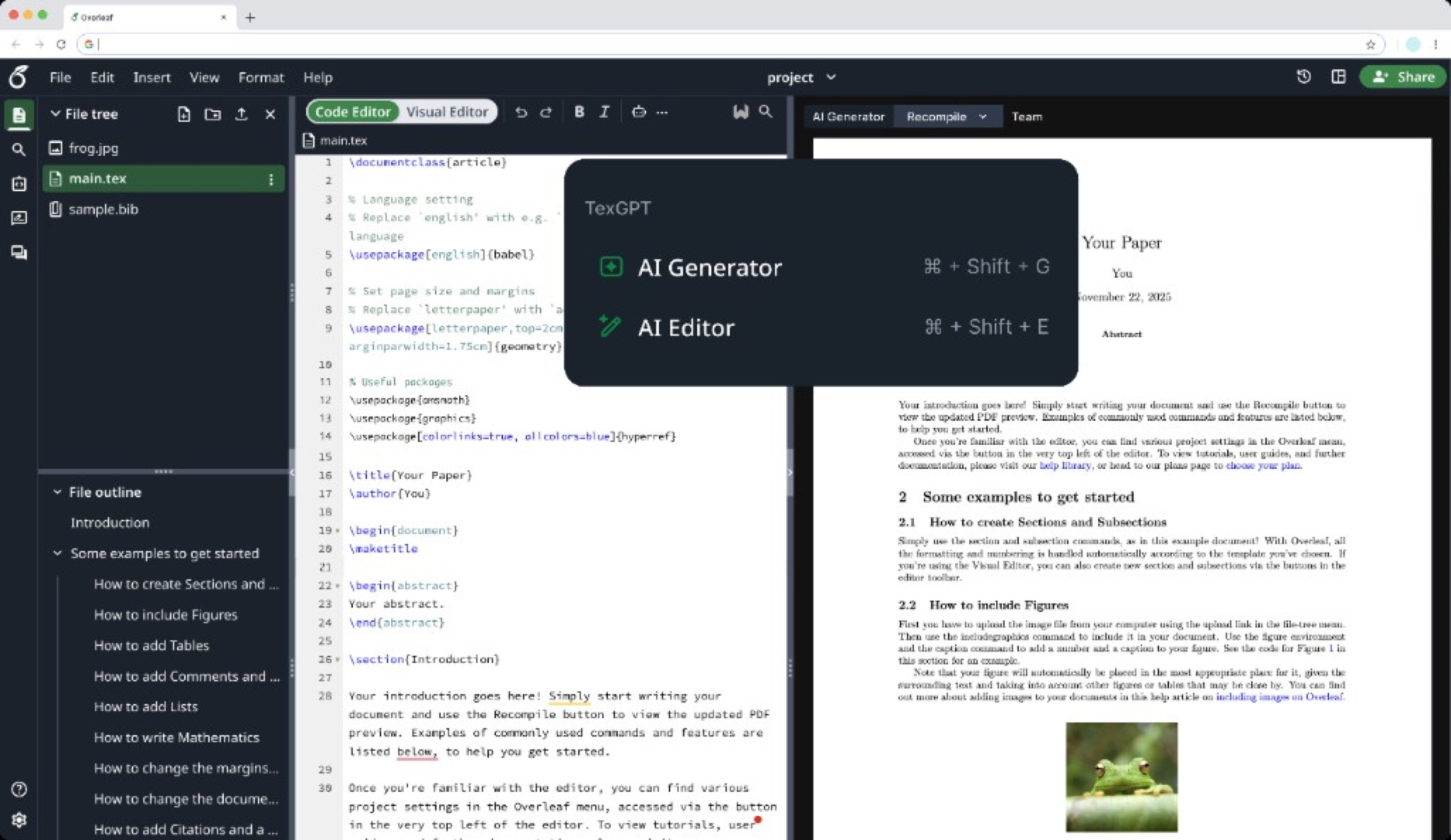1451x840 pixels.
Task: Redo the edit in editor toolbar
Action: point(546,112)
